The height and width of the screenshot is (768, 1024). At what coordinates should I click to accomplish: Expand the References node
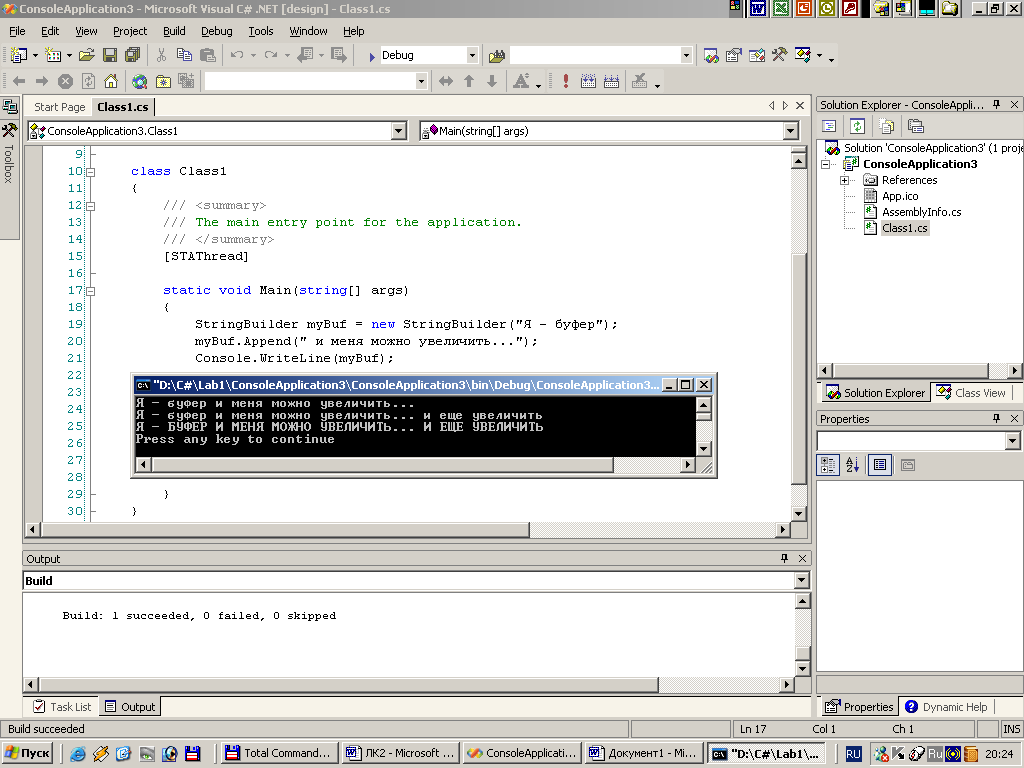coord(844,180)
